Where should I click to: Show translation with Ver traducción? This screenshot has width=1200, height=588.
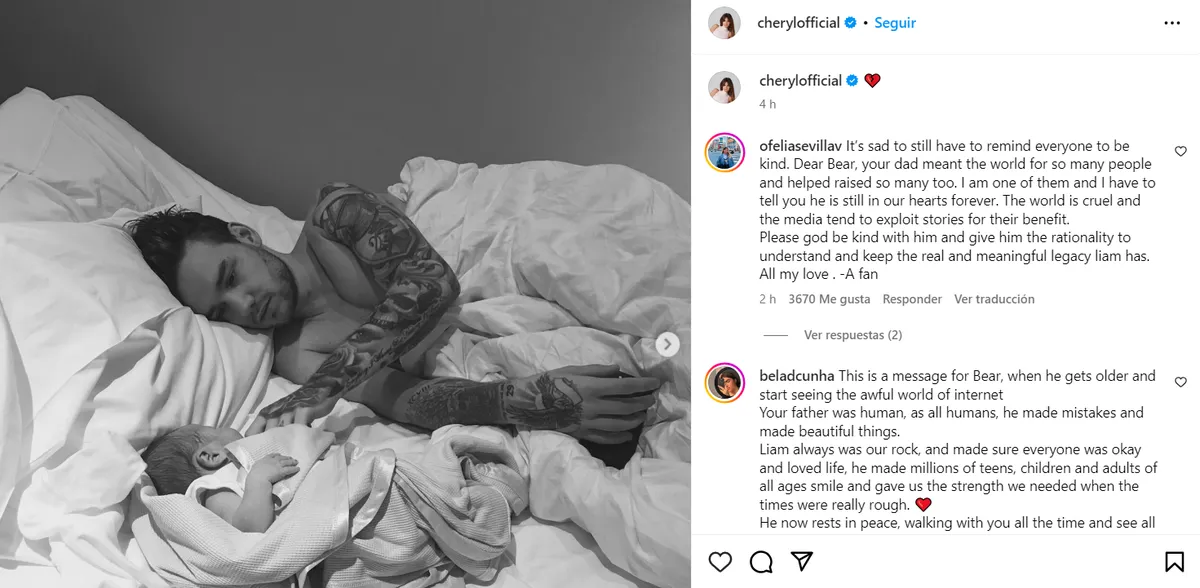click(x=994, y=299)
